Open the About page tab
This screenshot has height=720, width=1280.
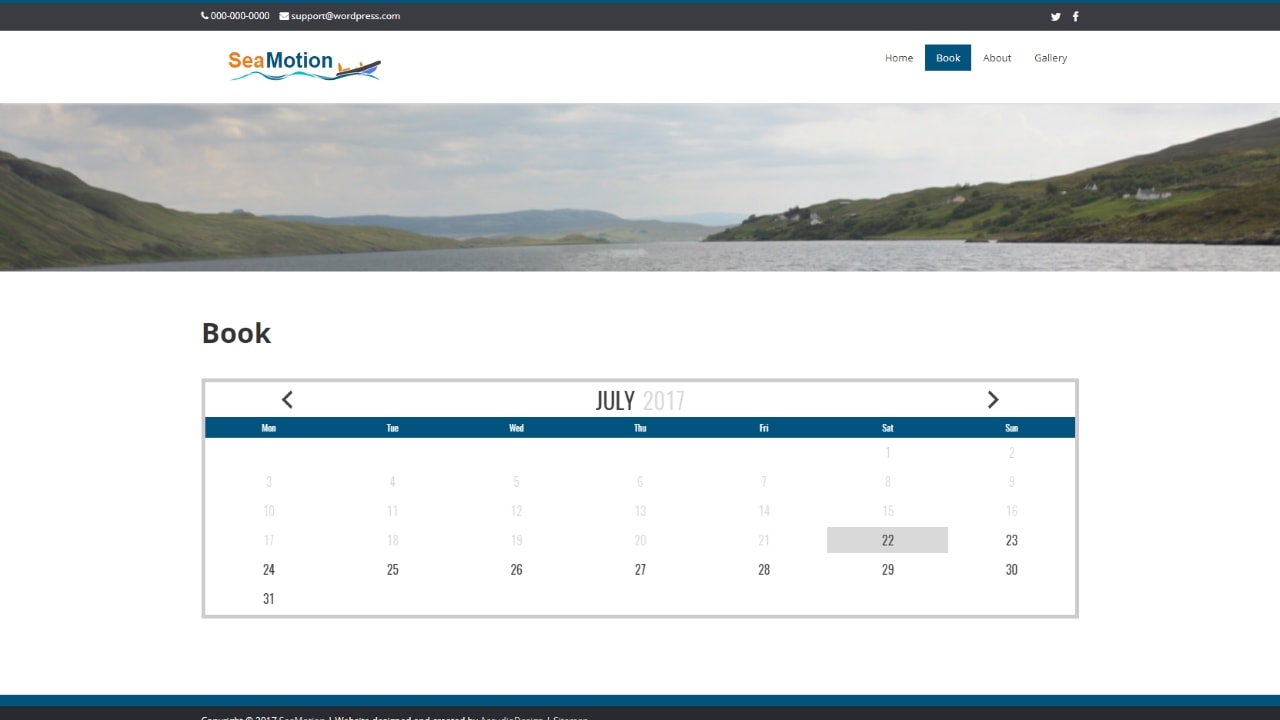[x=997, y=58]
